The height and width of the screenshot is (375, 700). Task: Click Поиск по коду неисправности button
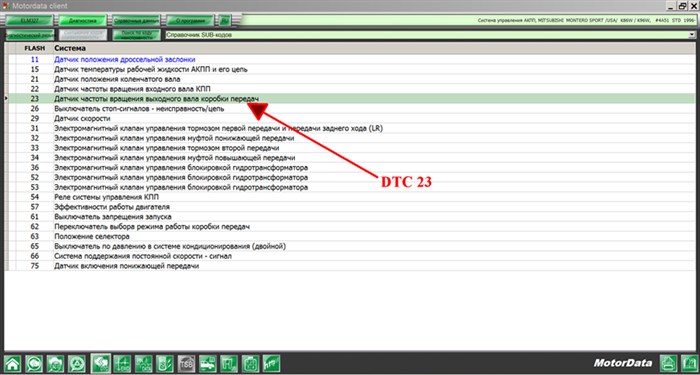[137, 35]
